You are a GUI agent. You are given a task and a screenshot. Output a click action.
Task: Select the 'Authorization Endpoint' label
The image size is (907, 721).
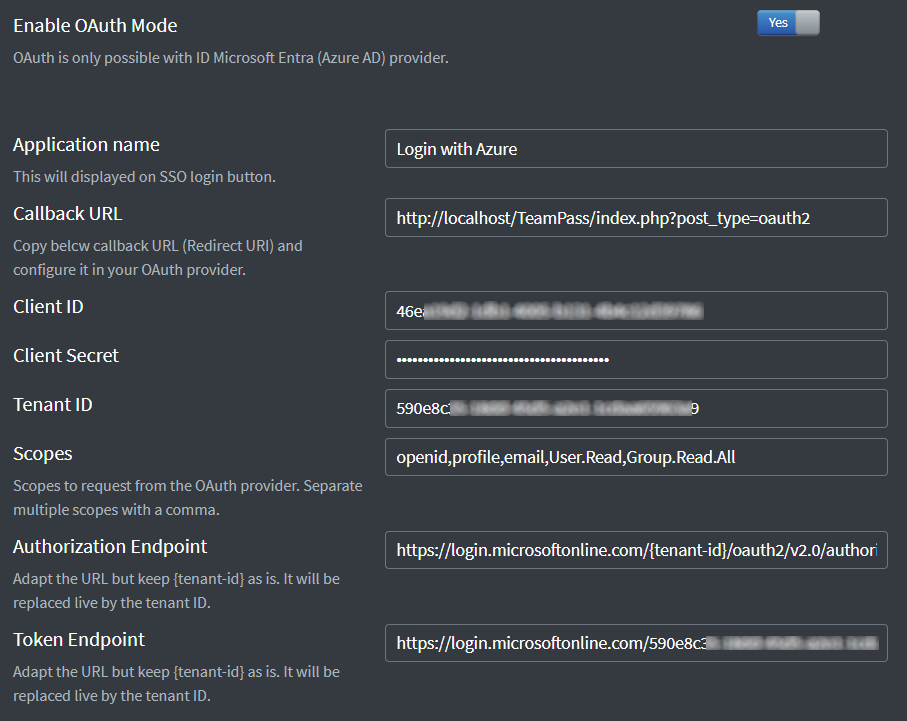pyautogui.click(x=110, y=547)
